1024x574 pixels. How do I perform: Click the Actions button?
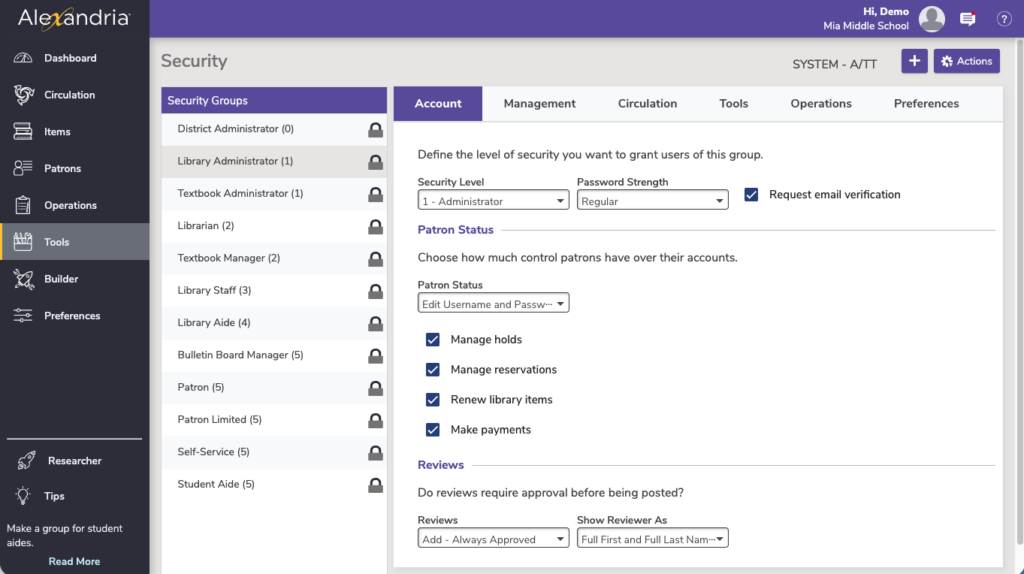pyautogui.click(x=966, y=61)
